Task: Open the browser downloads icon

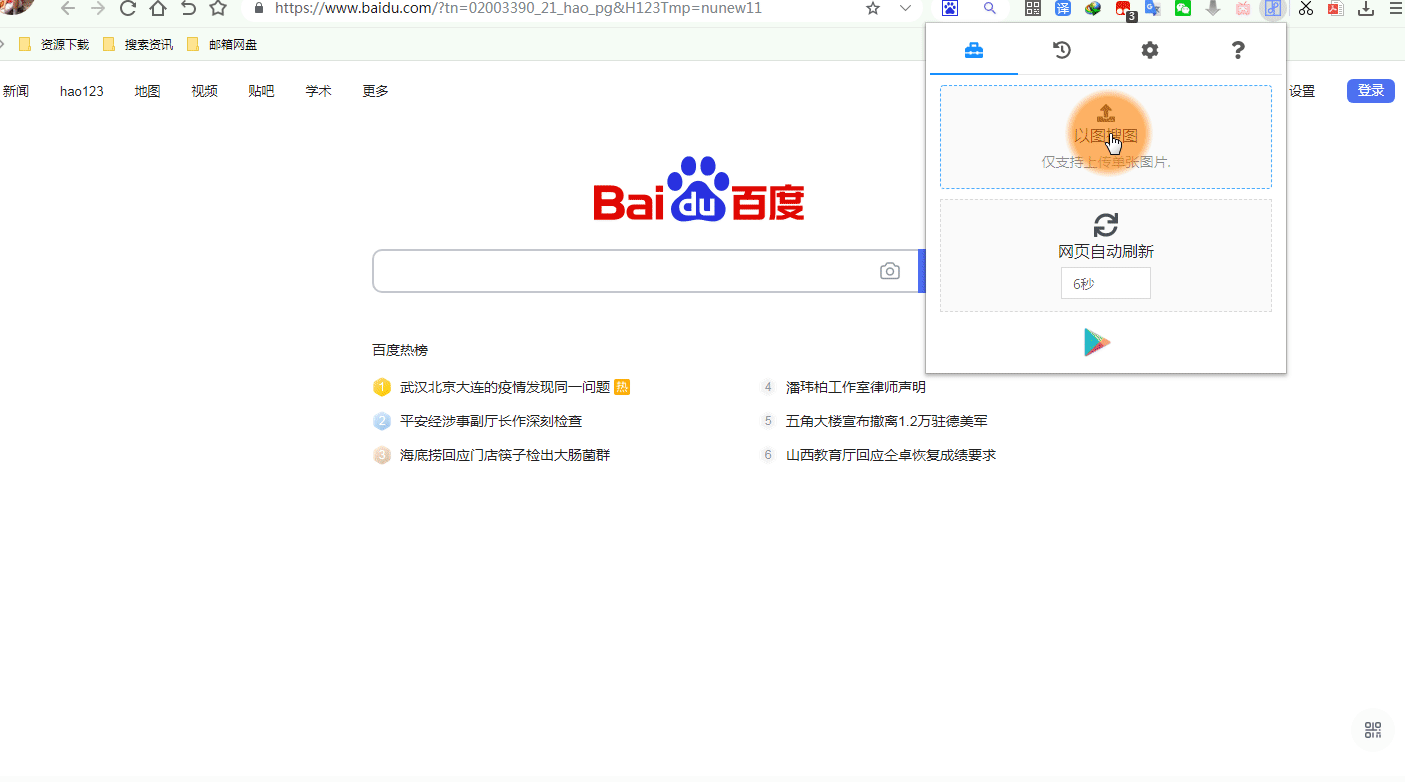Action: [x=1366, y=8]
